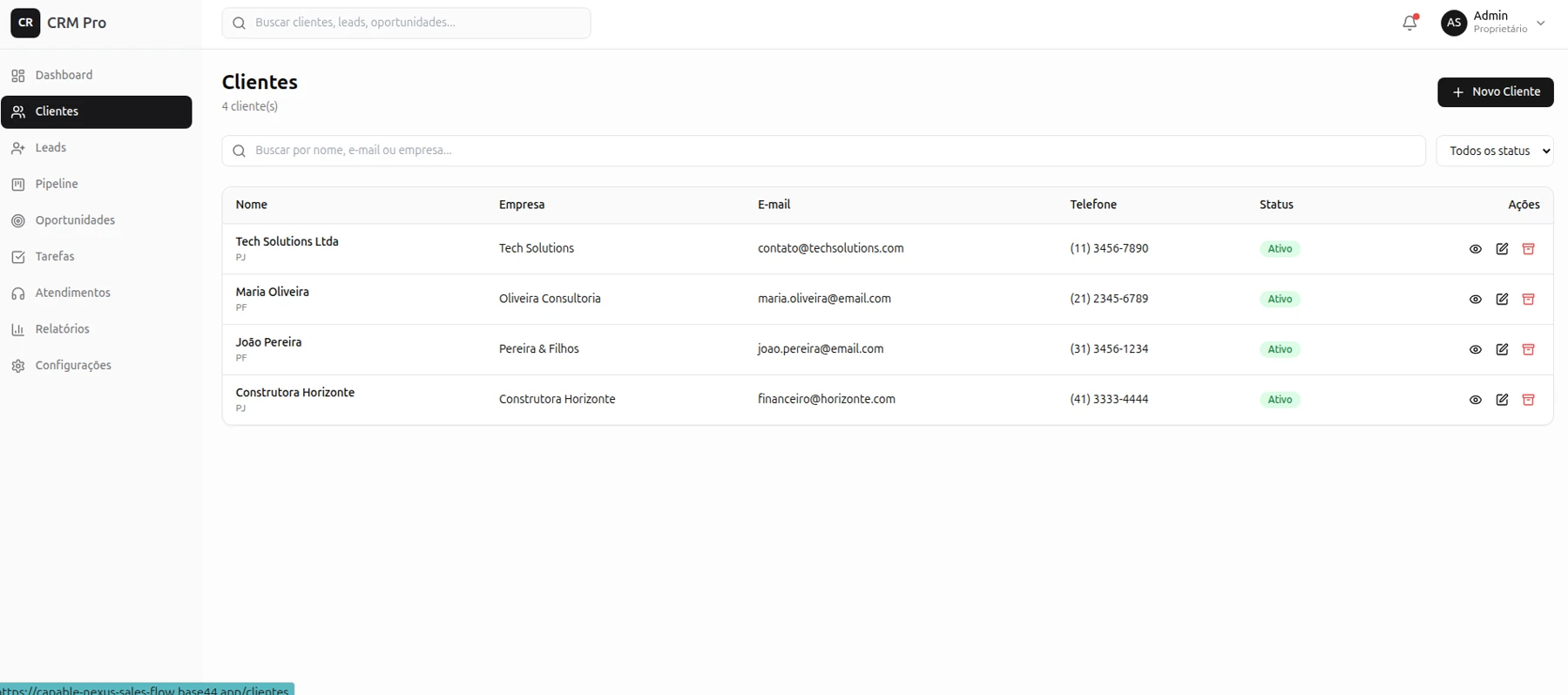Screen dimensions: 1568x695
Task: Open the Todos os status filter
Action: (1495, 151)
